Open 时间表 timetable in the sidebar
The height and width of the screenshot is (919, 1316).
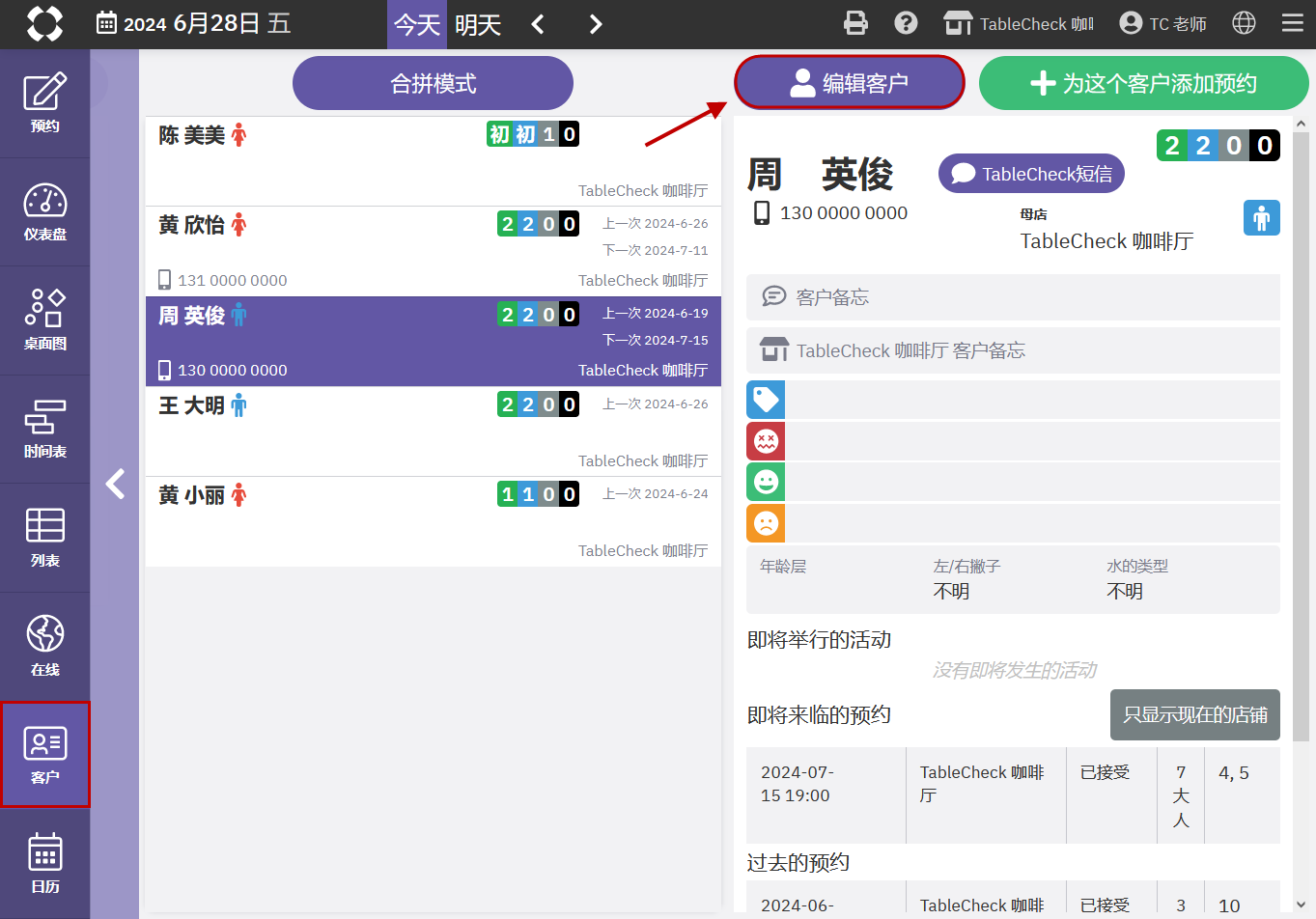click(44, 430)
